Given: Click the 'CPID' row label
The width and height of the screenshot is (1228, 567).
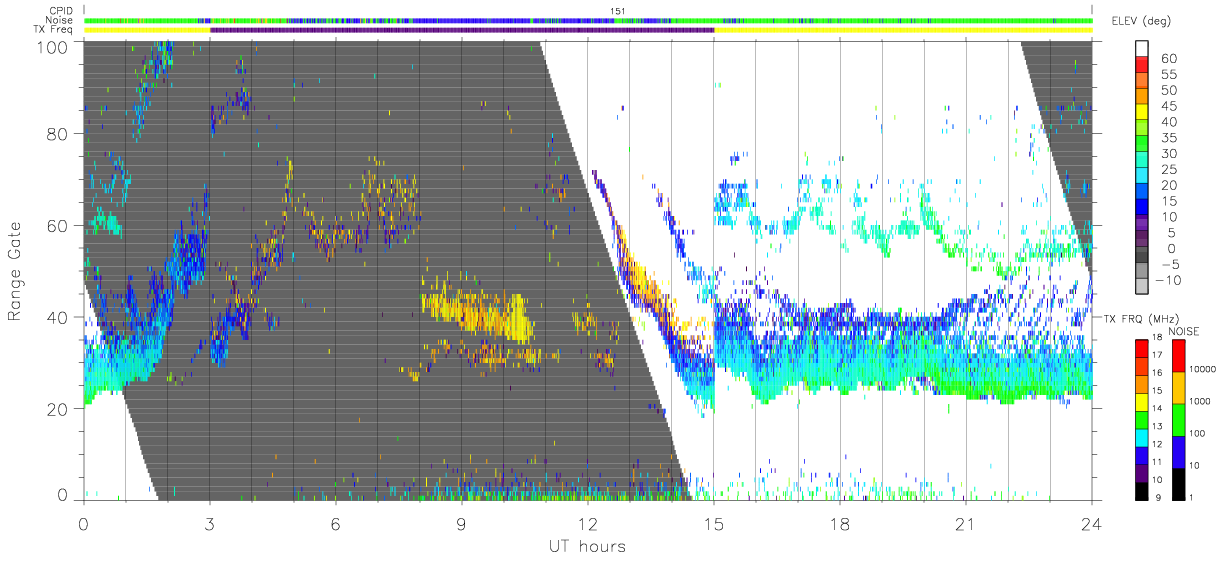Looking at the screenshot, I should pyautogui.click(x=61, y=11).
